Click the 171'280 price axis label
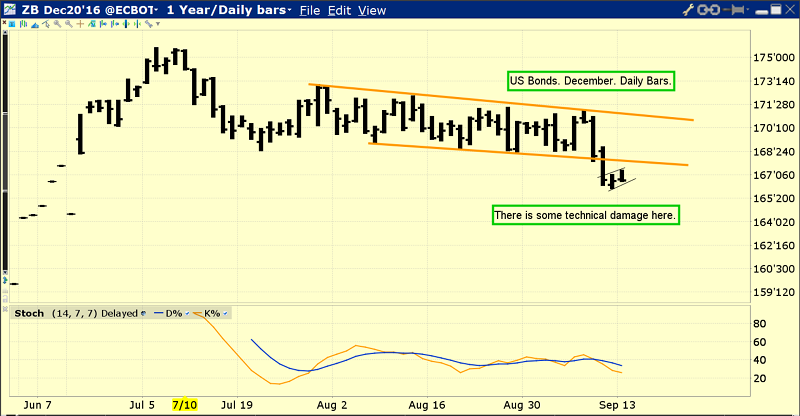Image resolution: width=800 pixels, height=416 pixels. coord(773,105)
